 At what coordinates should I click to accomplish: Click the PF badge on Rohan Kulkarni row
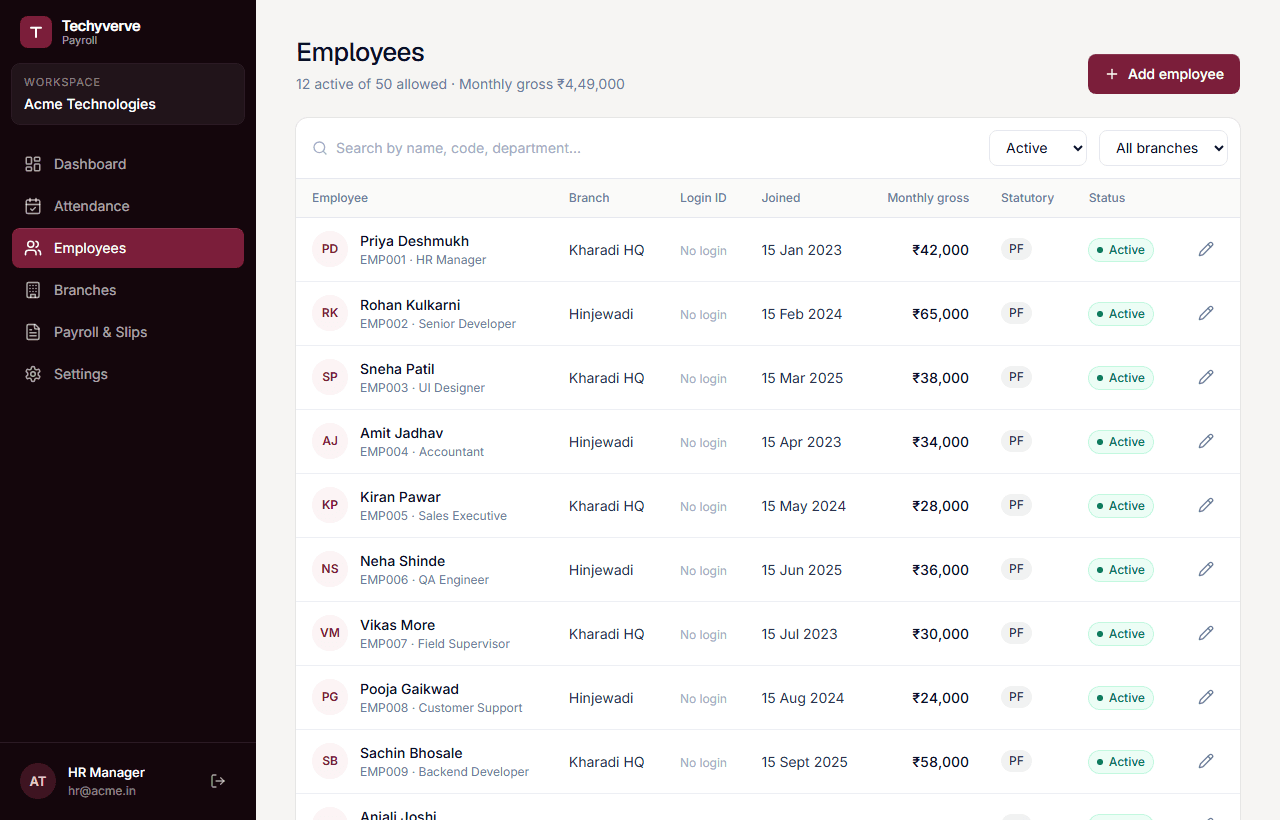tap(1016, 313)
